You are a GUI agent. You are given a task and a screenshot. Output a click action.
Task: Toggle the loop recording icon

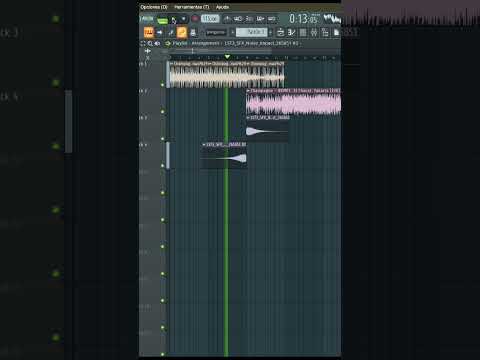272,19
